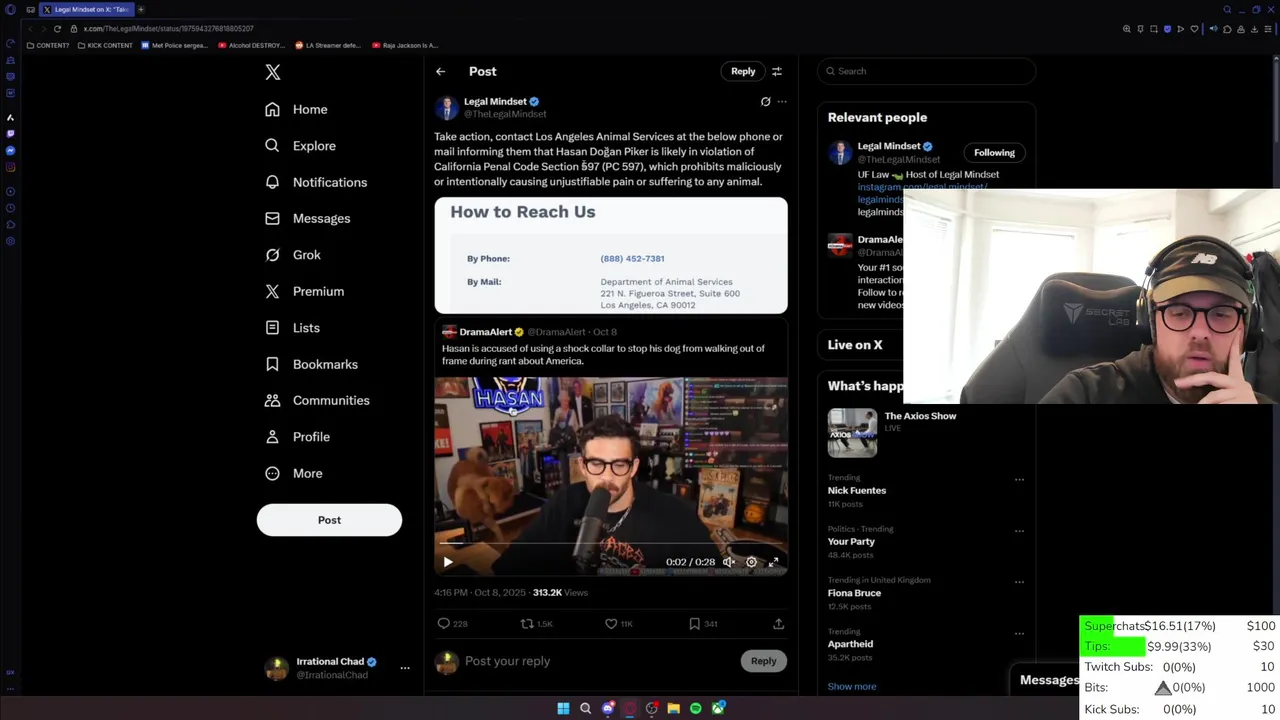Open more options on Legal Mindset post
Viewport: 1280px width, 720px height.
point(782,101)
